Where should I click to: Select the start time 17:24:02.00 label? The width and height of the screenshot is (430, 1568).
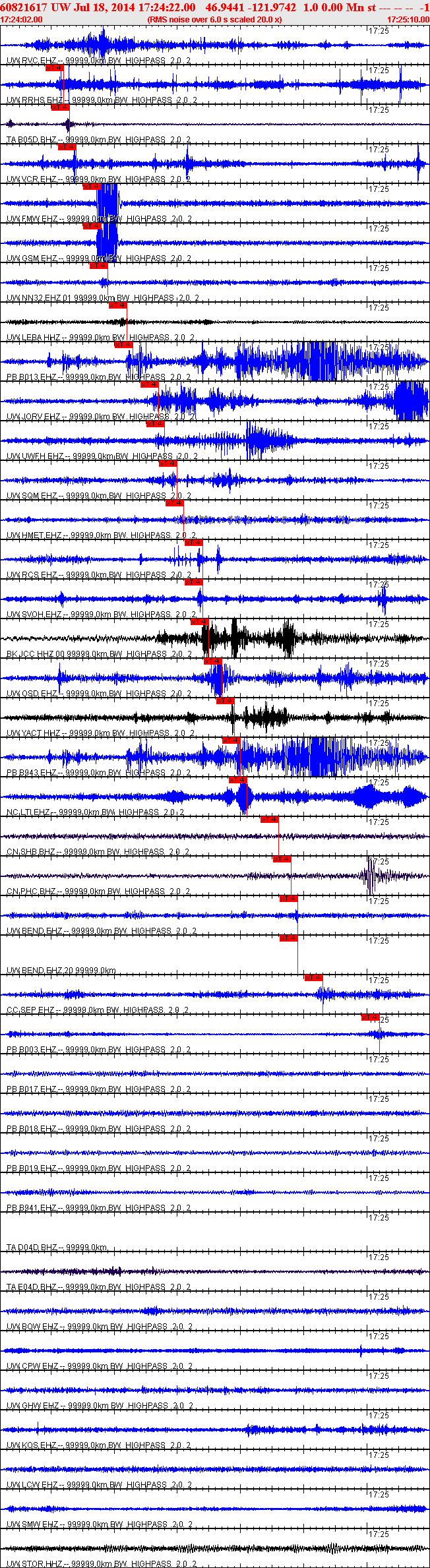(x=22, y=20)
